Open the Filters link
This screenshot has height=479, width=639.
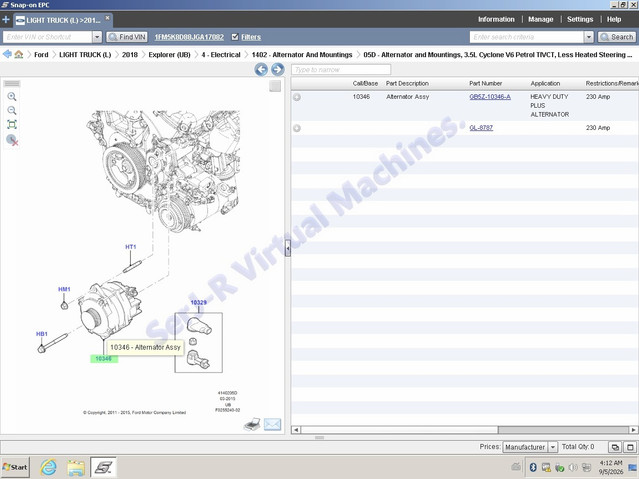251,37
